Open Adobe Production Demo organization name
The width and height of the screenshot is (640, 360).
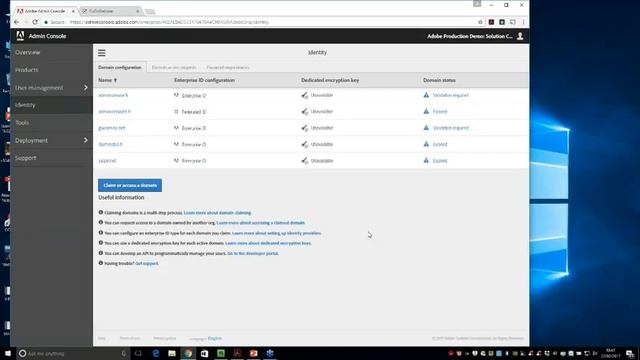pos(469,36)
